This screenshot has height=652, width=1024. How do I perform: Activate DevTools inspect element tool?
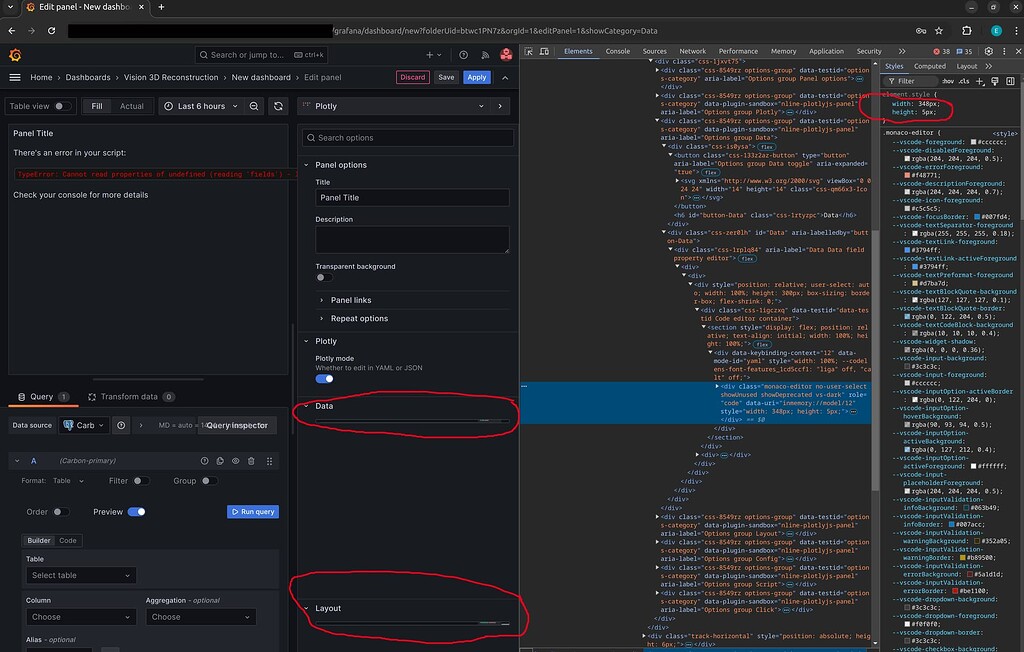(527, 50)
